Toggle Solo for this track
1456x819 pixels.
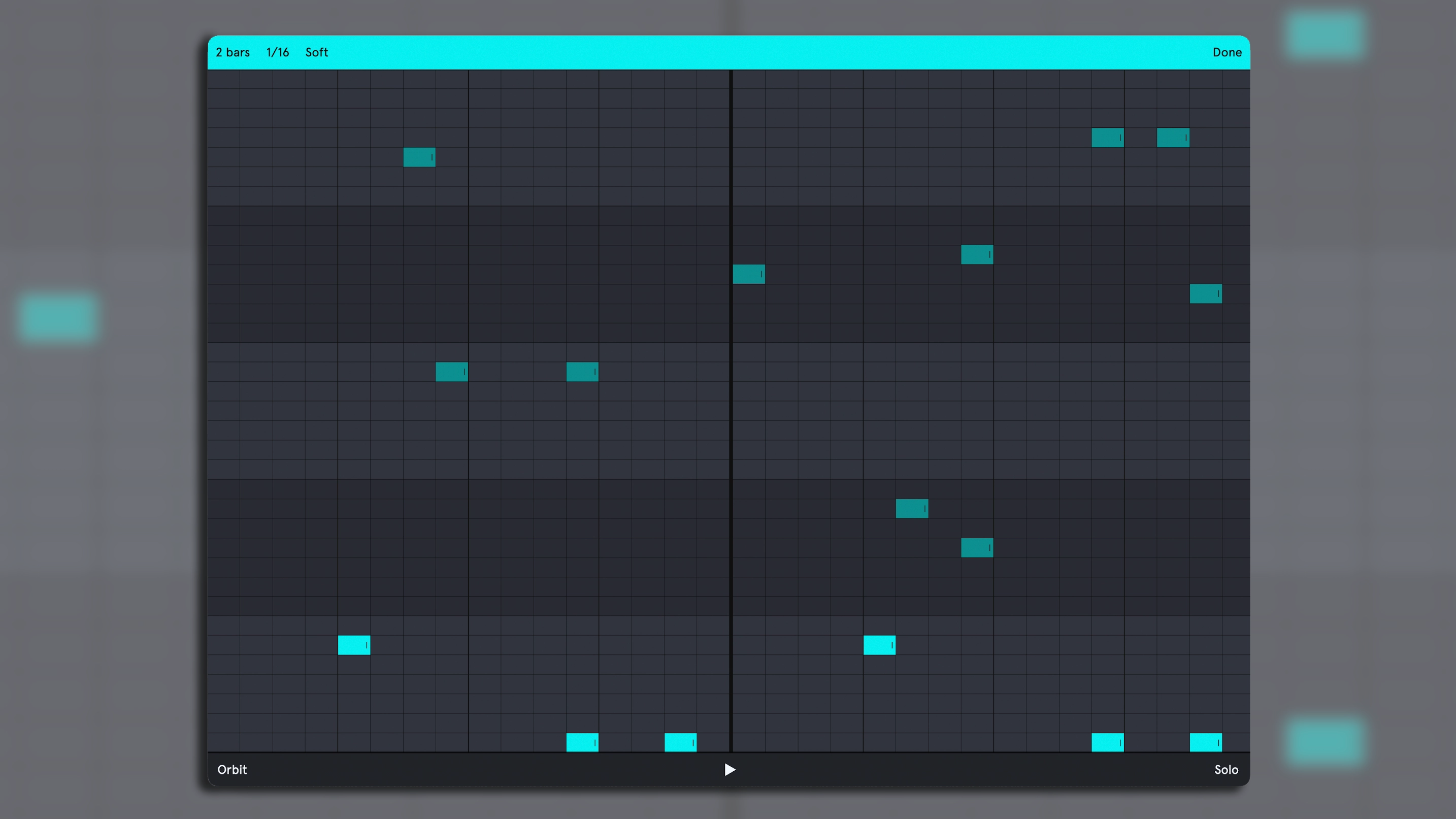pyautogui.click(x=1226, y=769)
